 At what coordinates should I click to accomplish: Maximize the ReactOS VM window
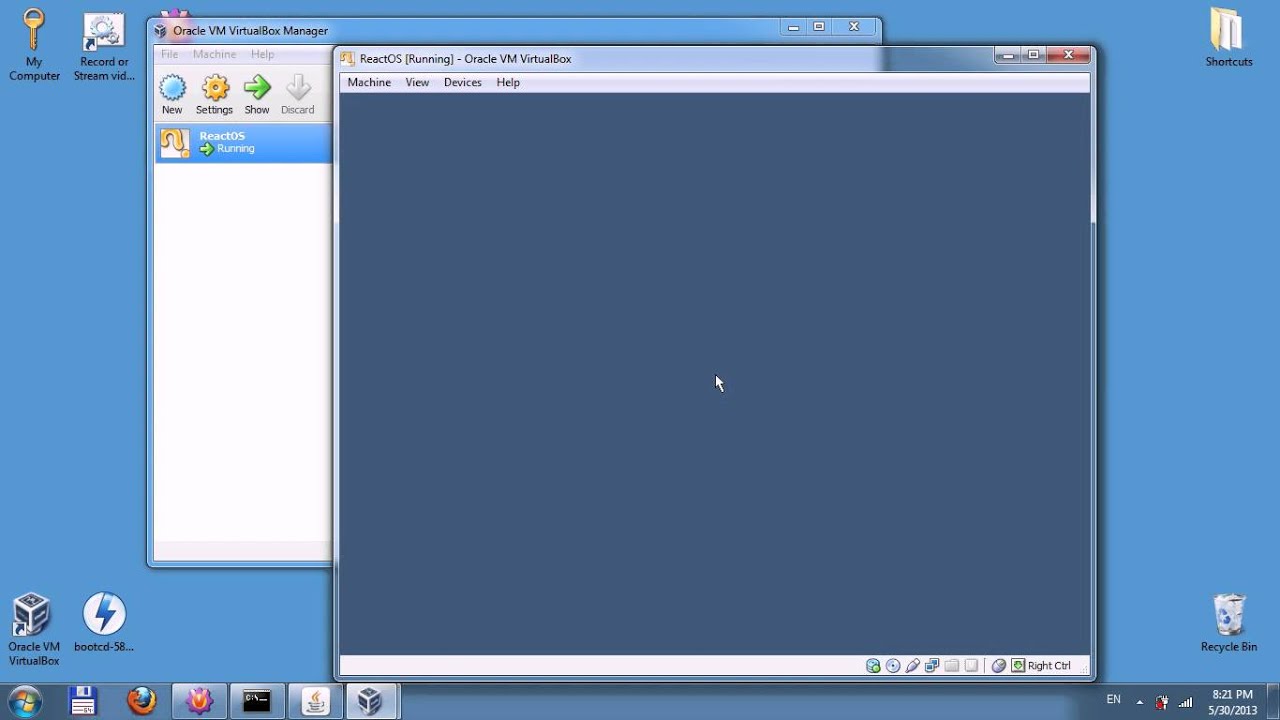[x=1033, y=55]
